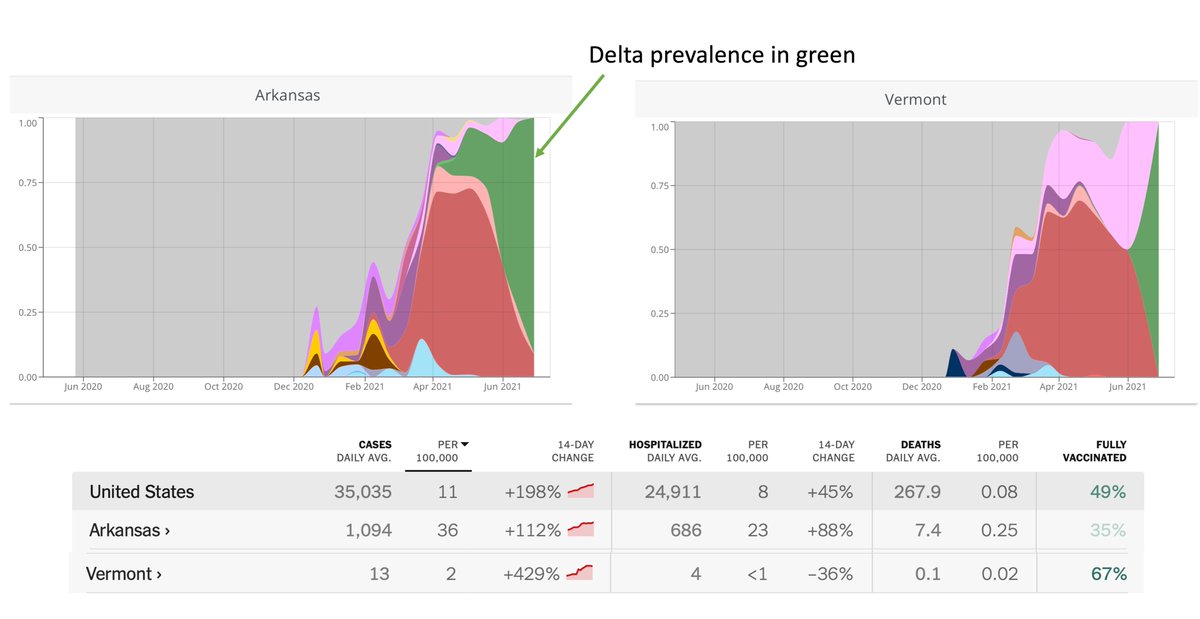This screenshot has width=1200, height=619.
Task: Open the Vermont state link
Action: pyautogui.click(x=119, y=574)
